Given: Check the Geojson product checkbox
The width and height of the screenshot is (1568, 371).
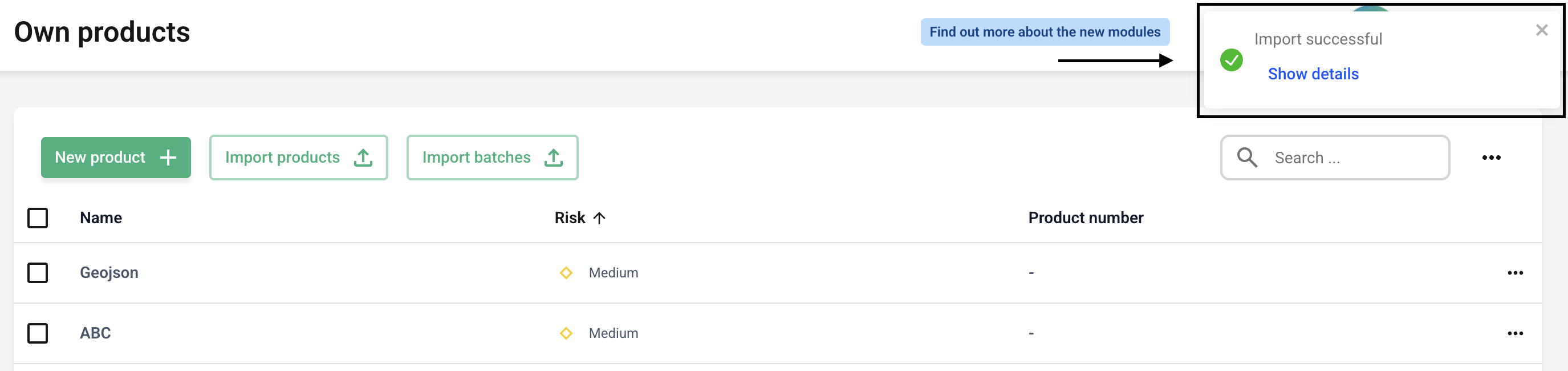Looking at the screenshot, I should click(x=38, y=273).
